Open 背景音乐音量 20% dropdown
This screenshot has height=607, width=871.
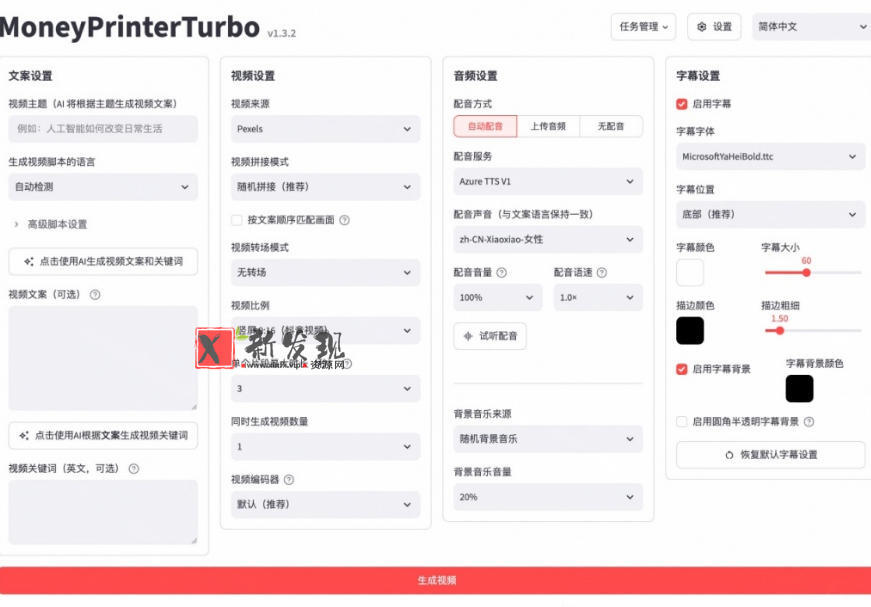pyautogui.click(x=548, y=497)
